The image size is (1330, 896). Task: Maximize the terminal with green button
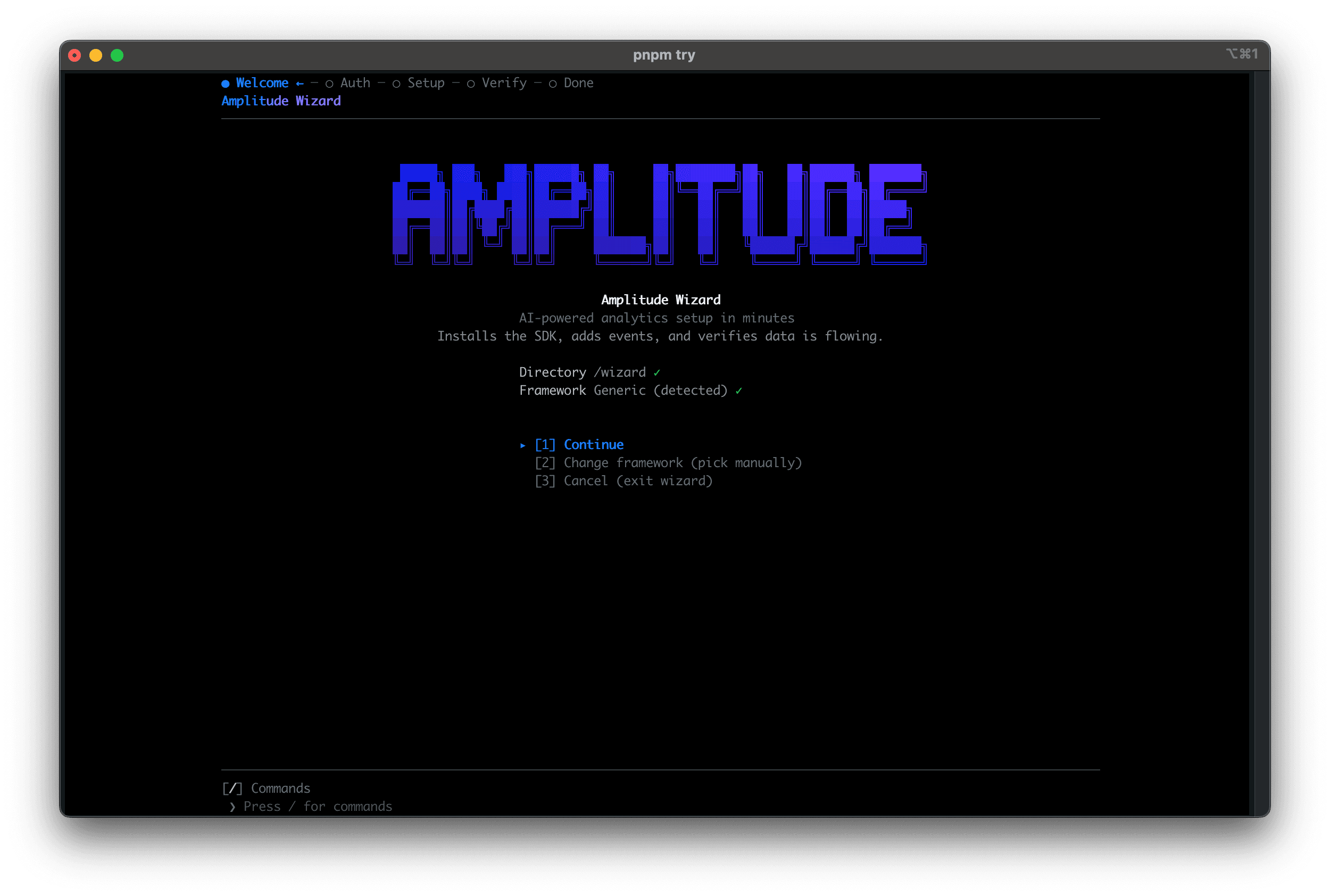[117, 55]
